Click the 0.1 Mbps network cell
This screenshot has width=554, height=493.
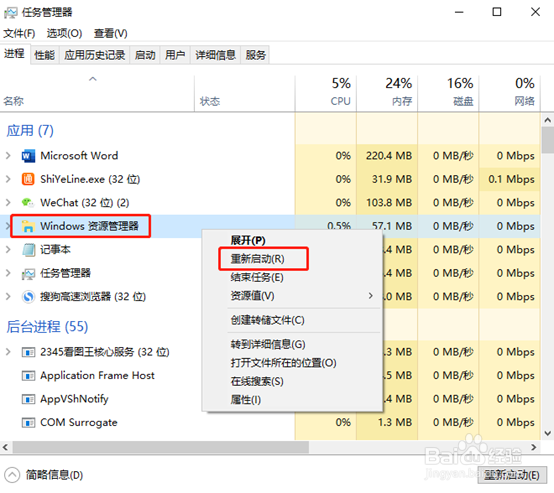(511, 179)
